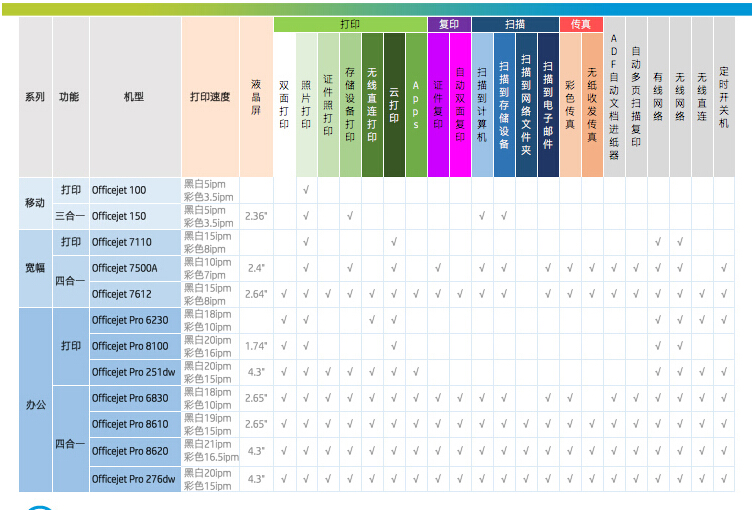Image resolution: width=756 pixels, height=510 pixels.
Task: Click the 无线网络 column header
Action: 680,97
